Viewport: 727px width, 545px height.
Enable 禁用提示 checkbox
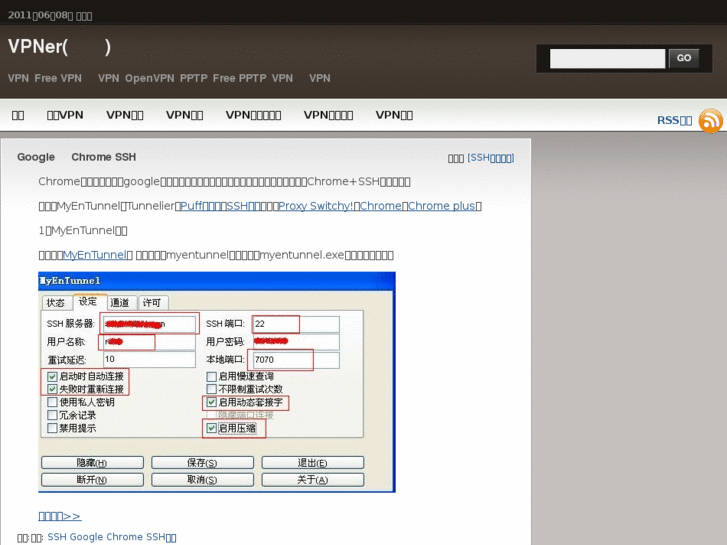pyautogui.click(x=52, y=428)
